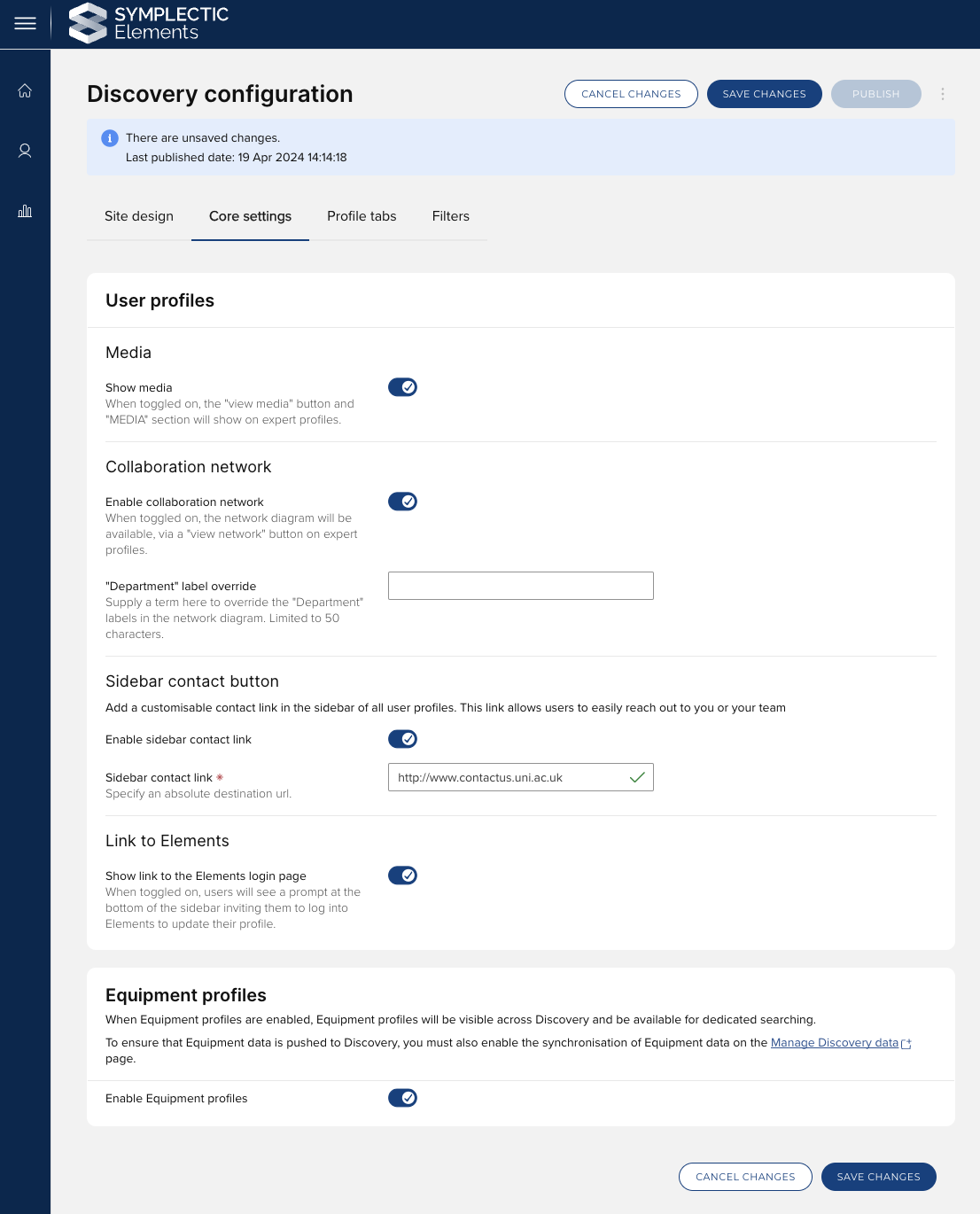Open the hamburger navigation menu
Viewport: 980px width, 1214px height.
tap(25, 24)
